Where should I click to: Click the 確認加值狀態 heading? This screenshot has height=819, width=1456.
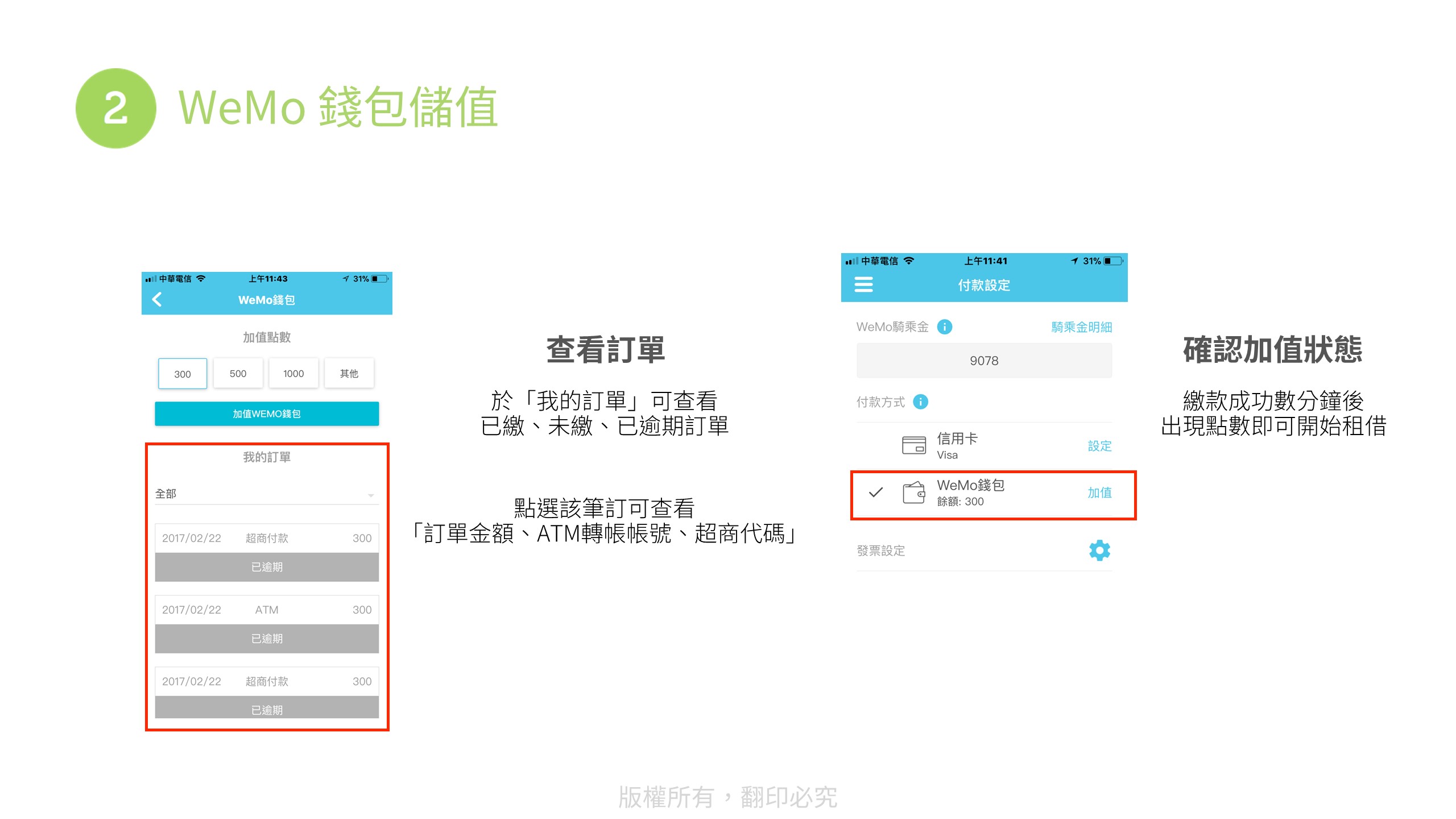1273,349
